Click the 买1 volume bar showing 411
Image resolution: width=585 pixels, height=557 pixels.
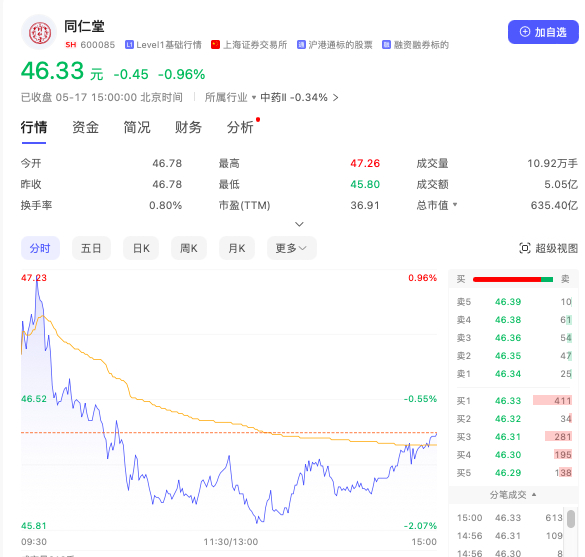coord(553,401)
